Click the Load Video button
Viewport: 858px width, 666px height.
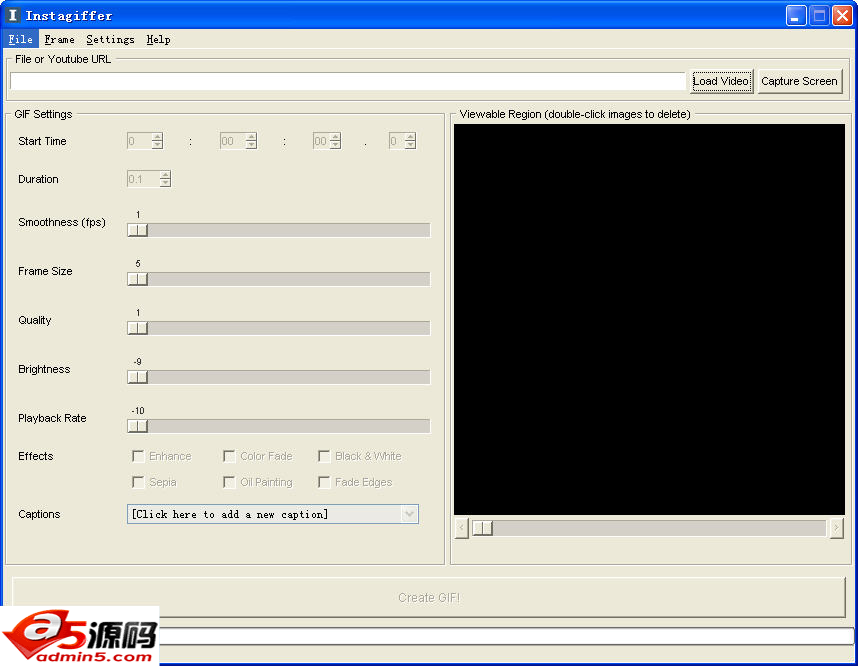(x=721, y=81)
